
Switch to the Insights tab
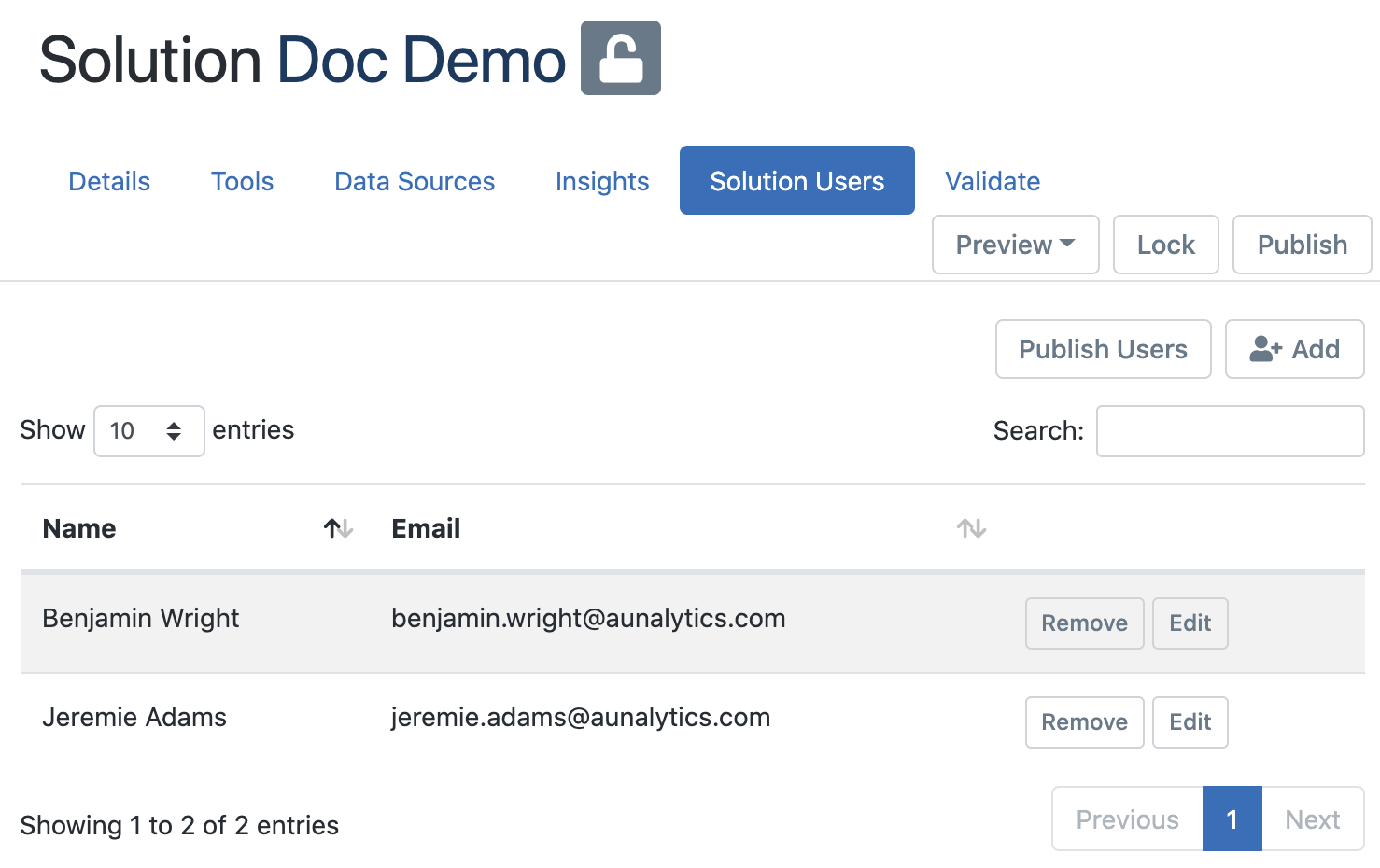pos(602,180)
